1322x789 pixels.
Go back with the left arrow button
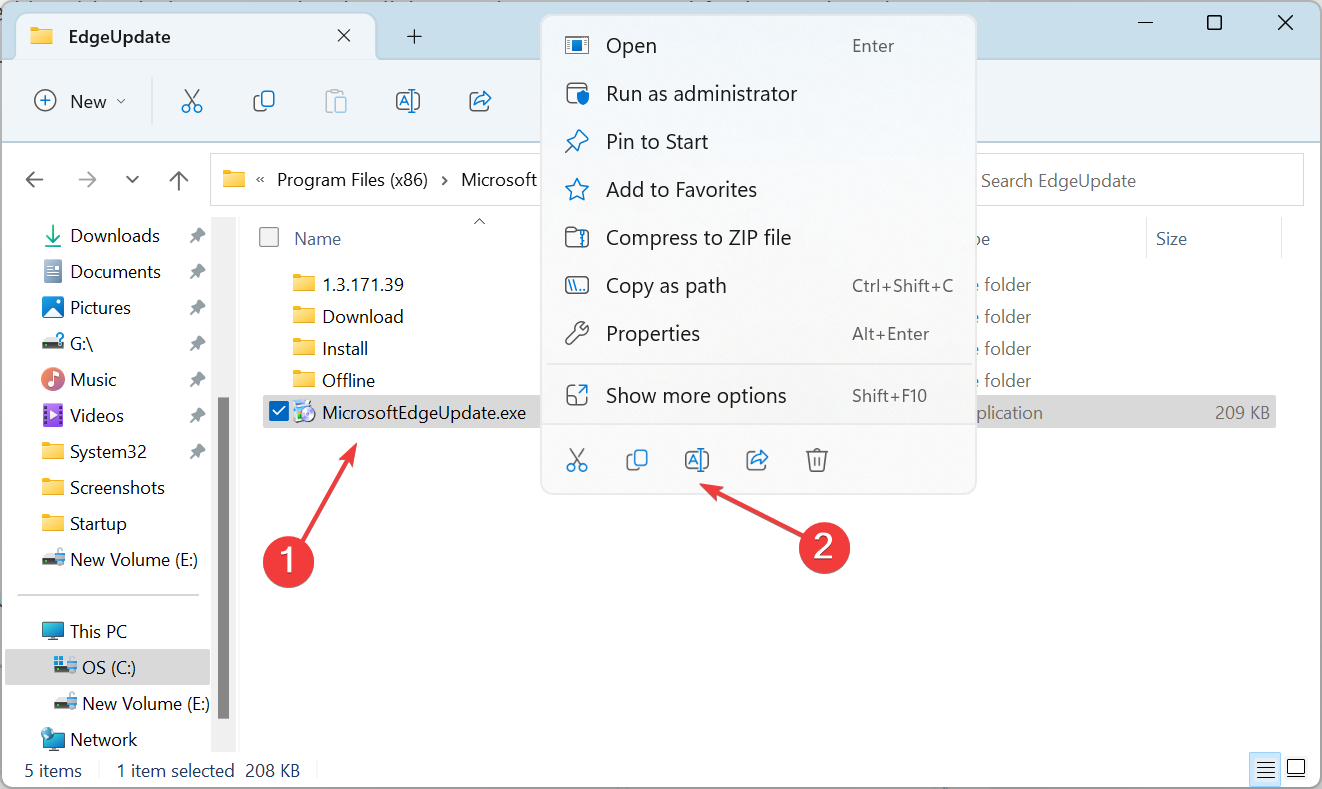[35, 180]
